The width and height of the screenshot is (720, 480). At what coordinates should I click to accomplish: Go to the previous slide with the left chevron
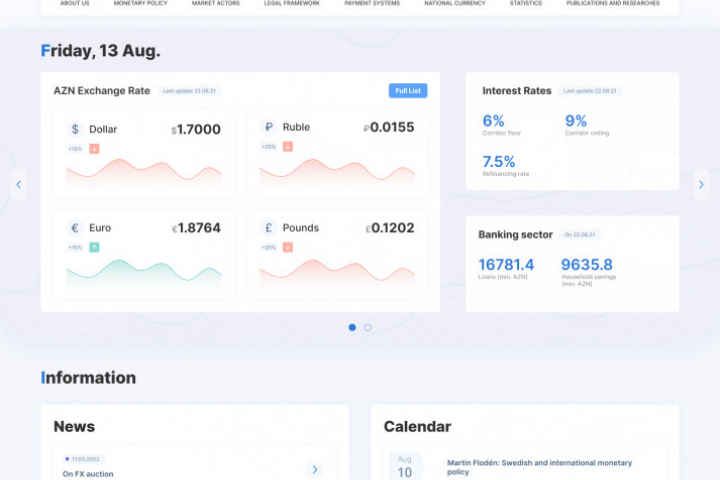pyautogui.click(x=18, y=185)
